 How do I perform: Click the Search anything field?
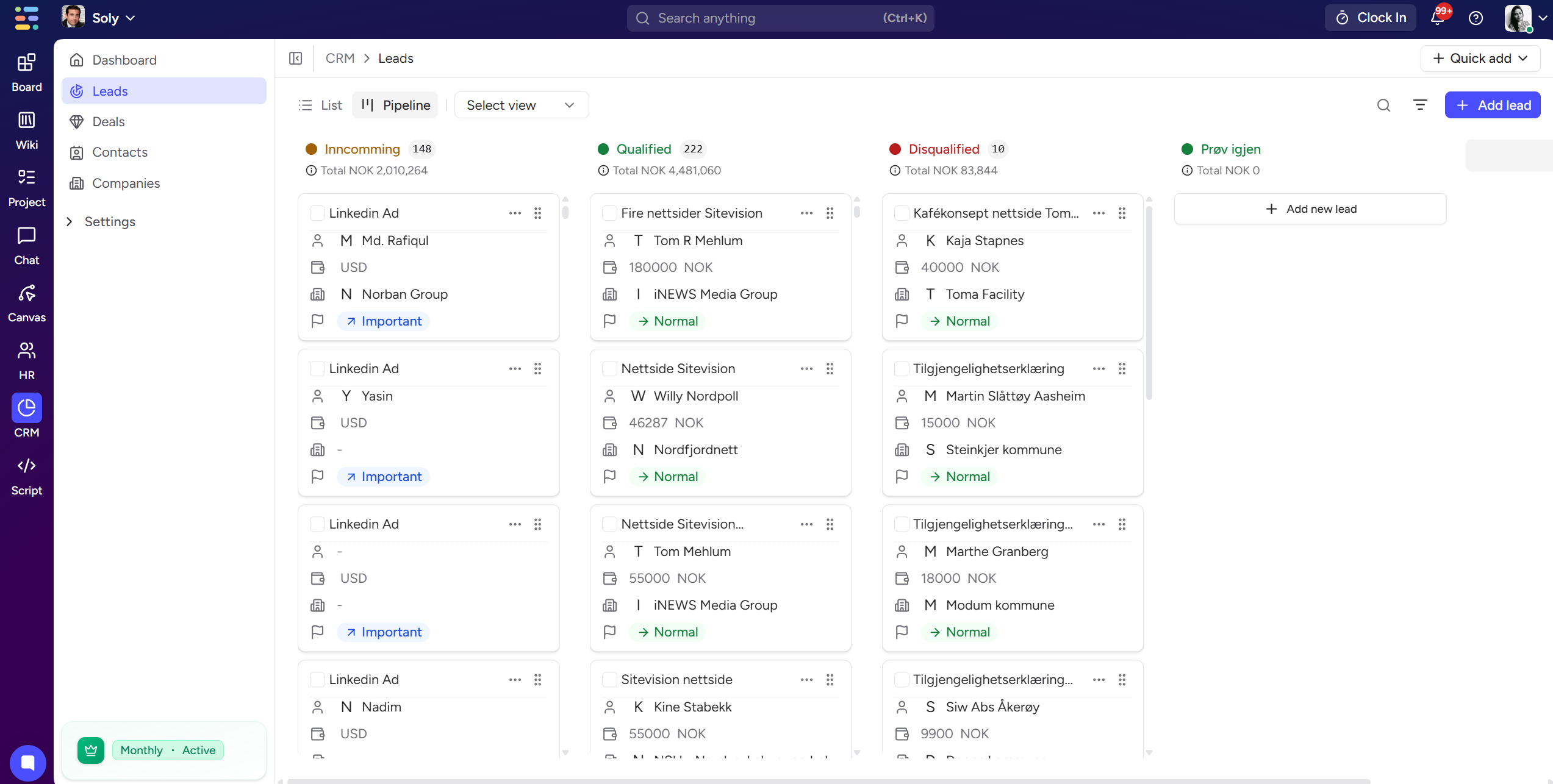pos(780,18)
